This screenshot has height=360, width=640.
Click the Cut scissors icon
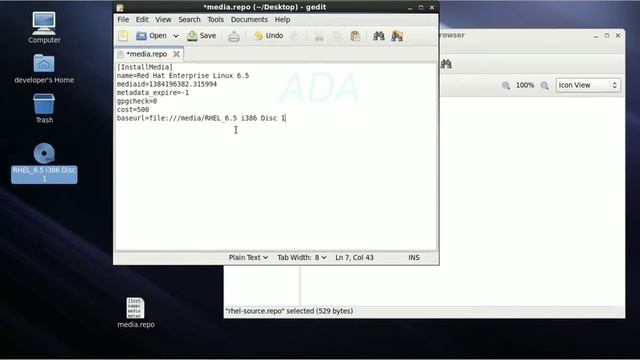319,36
